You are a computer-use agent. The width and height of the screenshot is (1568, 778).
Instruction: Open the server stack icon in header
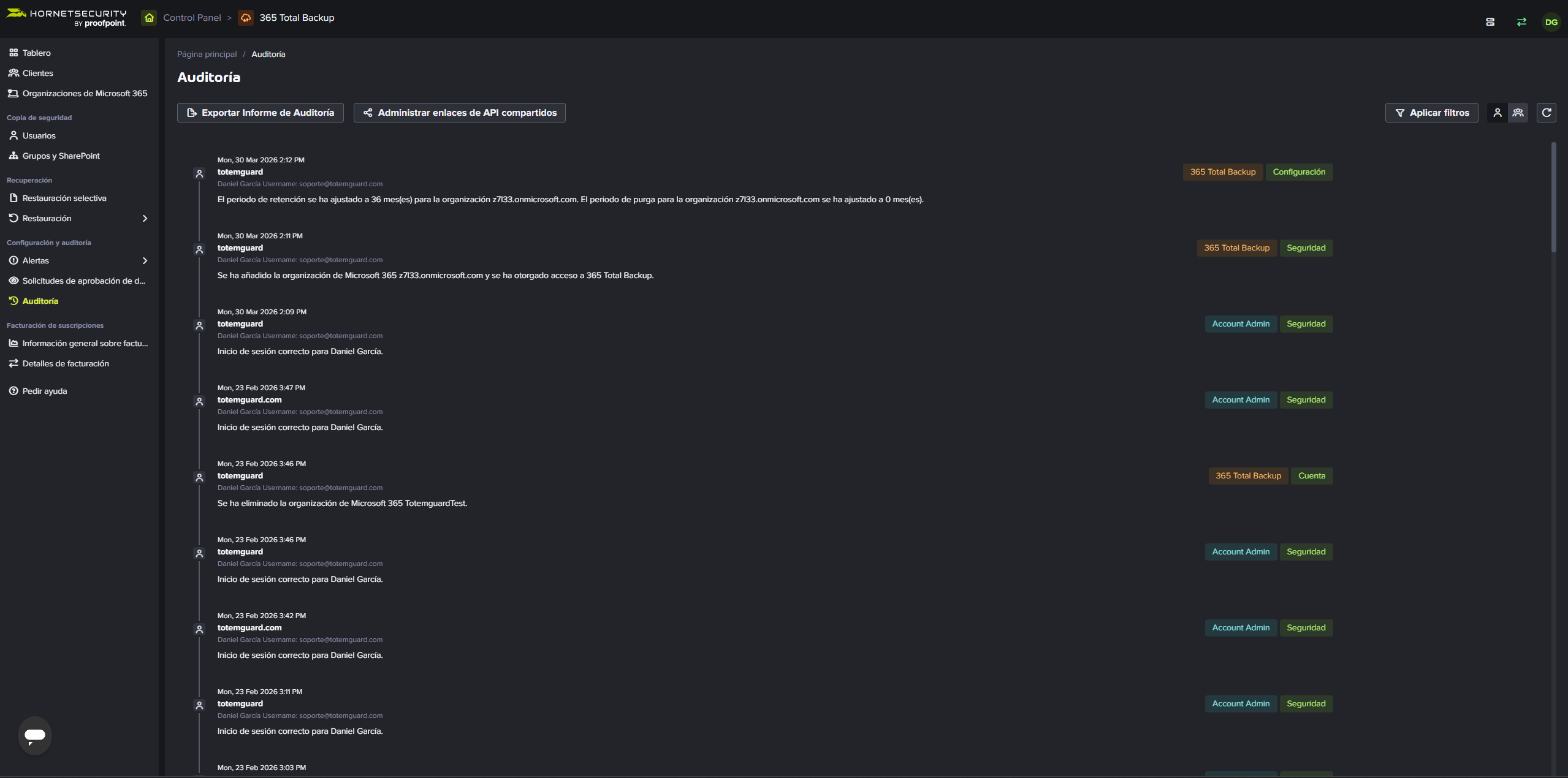[1490, 22]
